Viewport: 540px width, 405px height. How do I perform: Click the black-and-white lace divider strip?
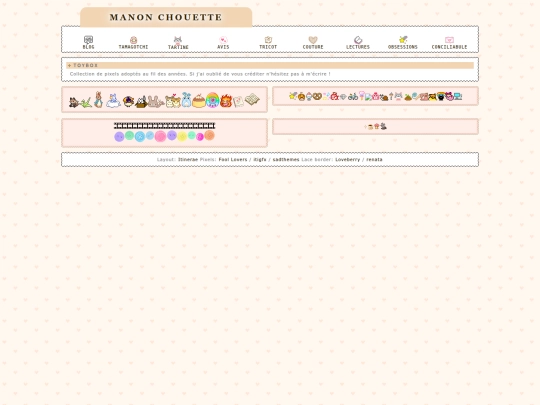(x=164, y=126)
